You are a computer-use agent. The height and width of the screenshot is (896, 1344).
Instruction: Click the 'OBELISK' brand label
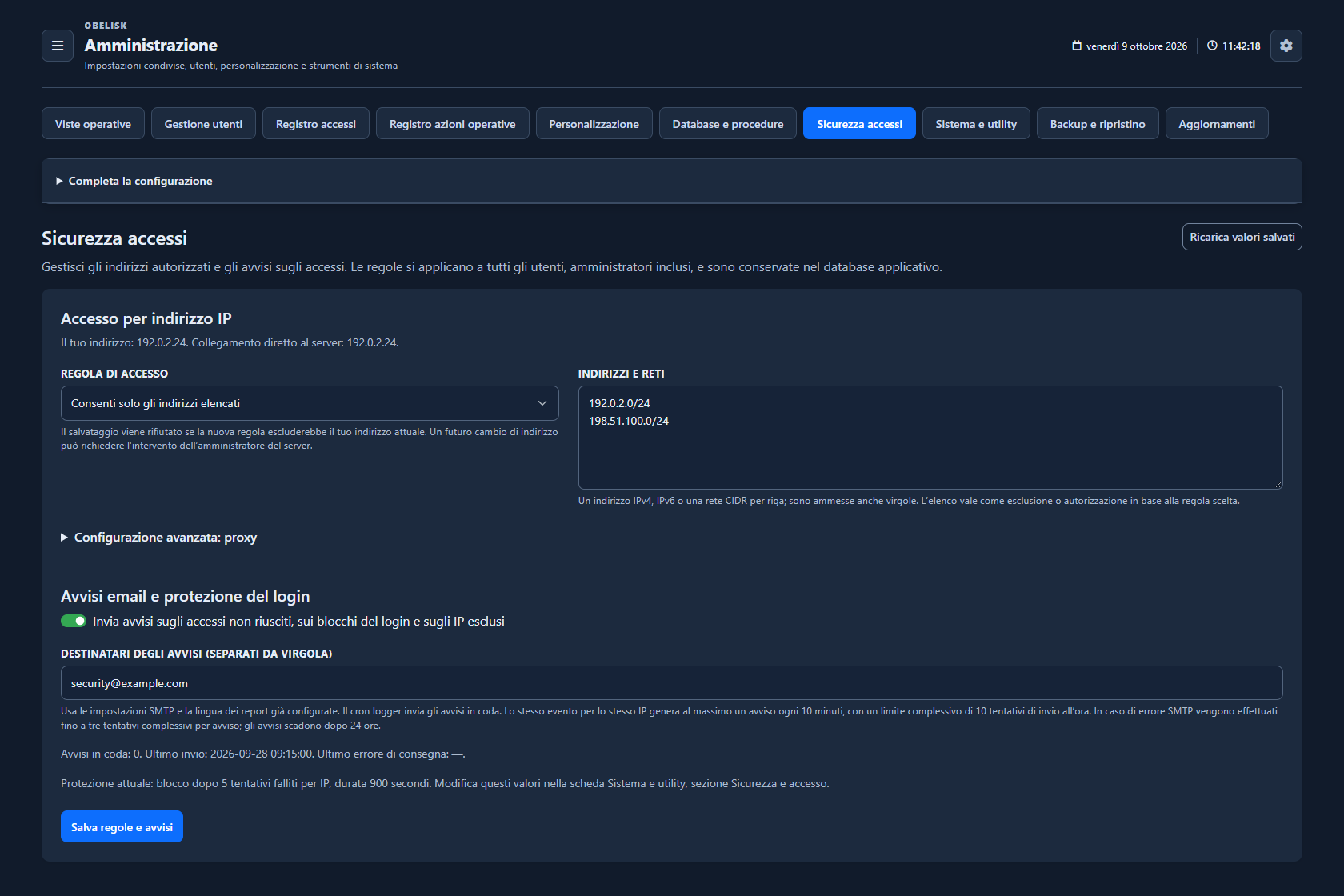click(106, 26)
